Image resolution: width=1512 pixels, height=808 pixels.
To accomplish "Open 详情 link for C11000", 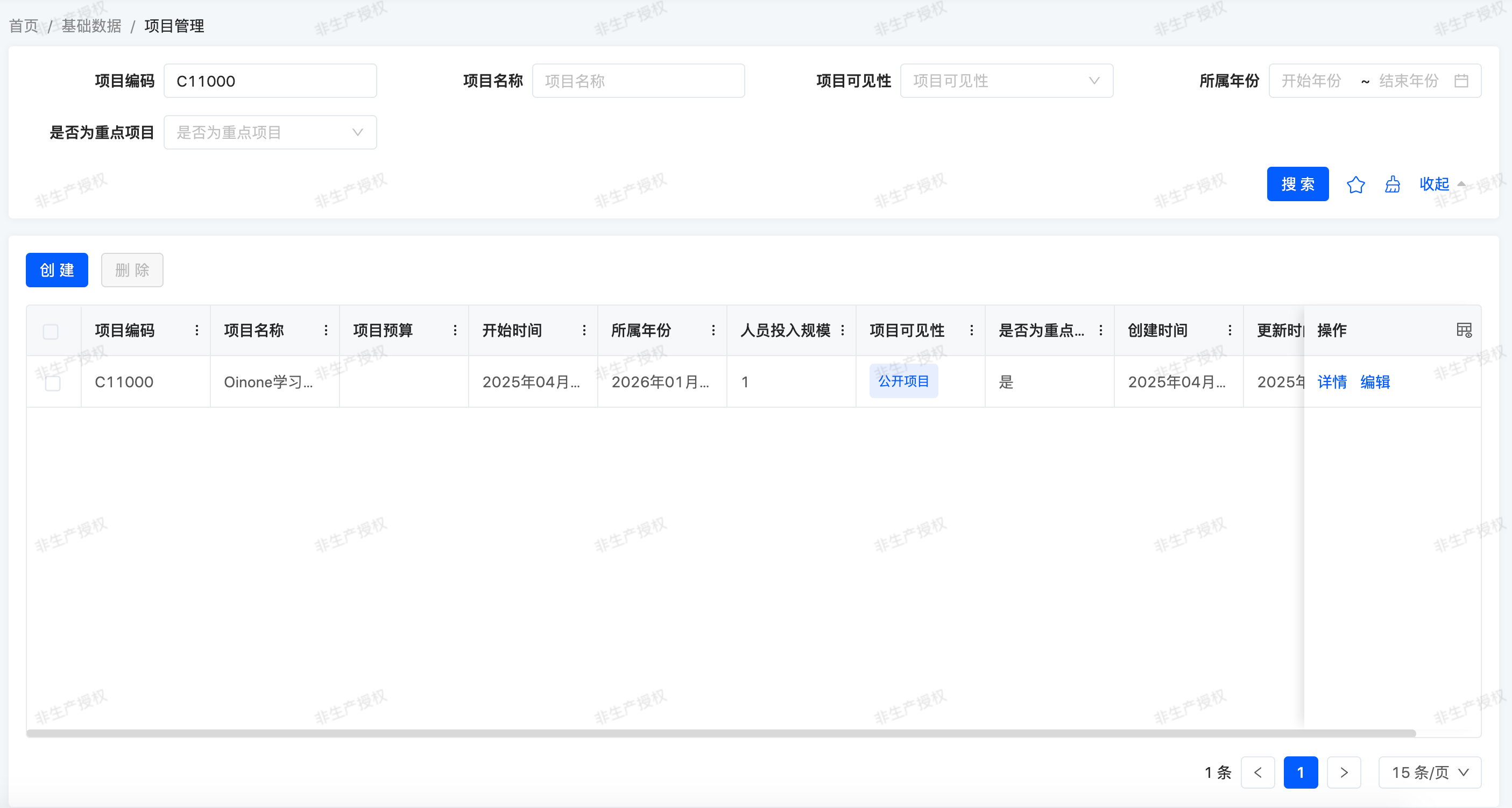I will click(x=1332, y=382).
